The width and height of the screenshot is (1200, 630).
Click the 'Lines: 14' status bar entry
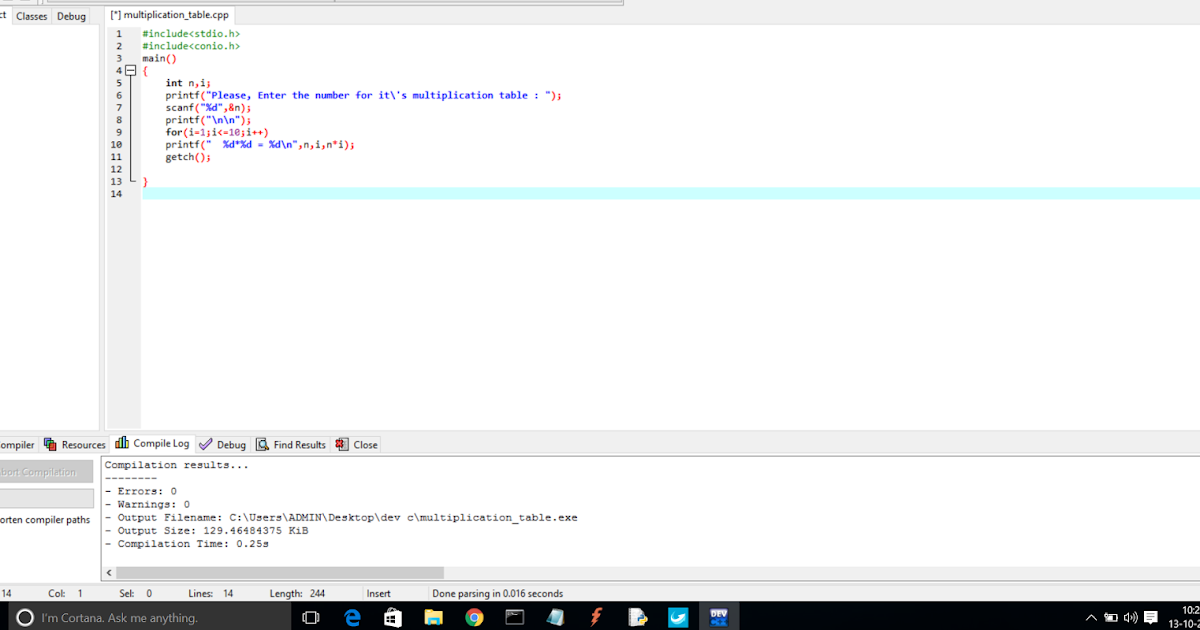(x=211, y=593)
